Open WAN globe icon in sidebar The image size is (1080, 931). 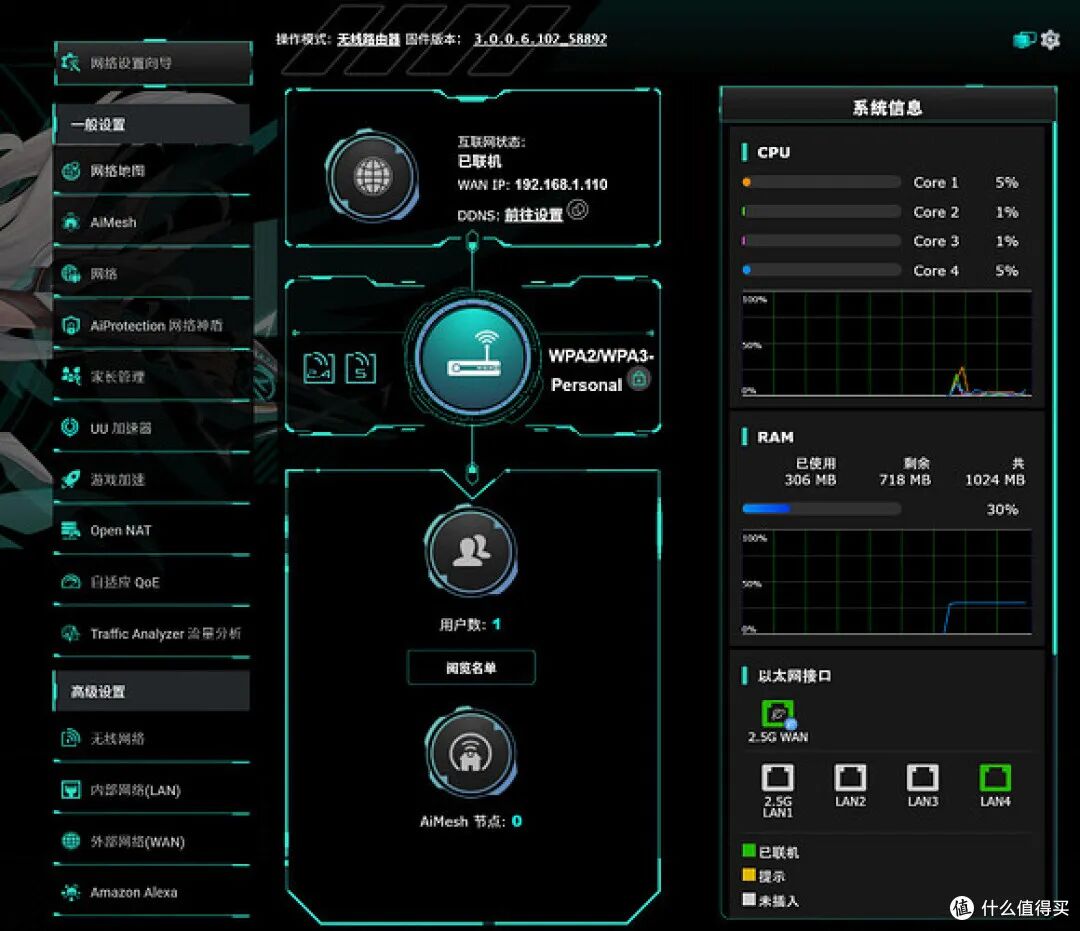pyautogui.click(x=71, y=841)
